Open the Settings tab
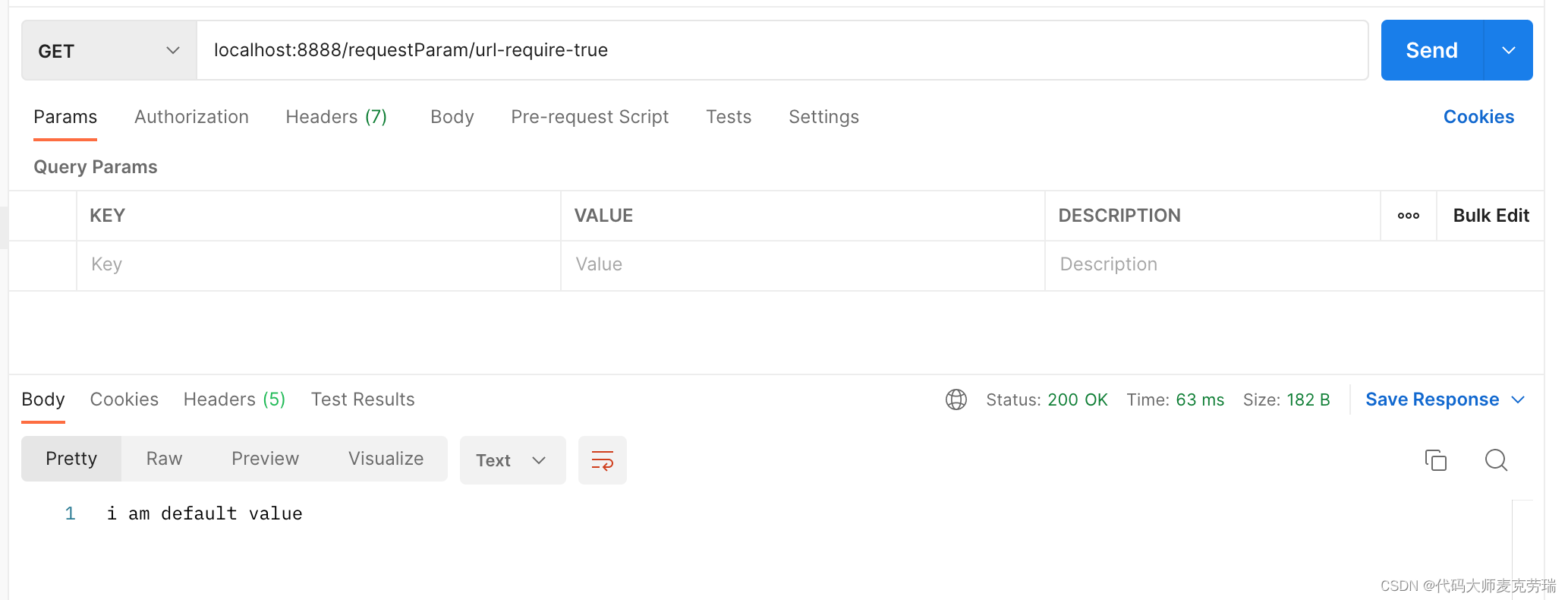The height and width of the screenshot is (600, 1568). [x=823, y=117]
